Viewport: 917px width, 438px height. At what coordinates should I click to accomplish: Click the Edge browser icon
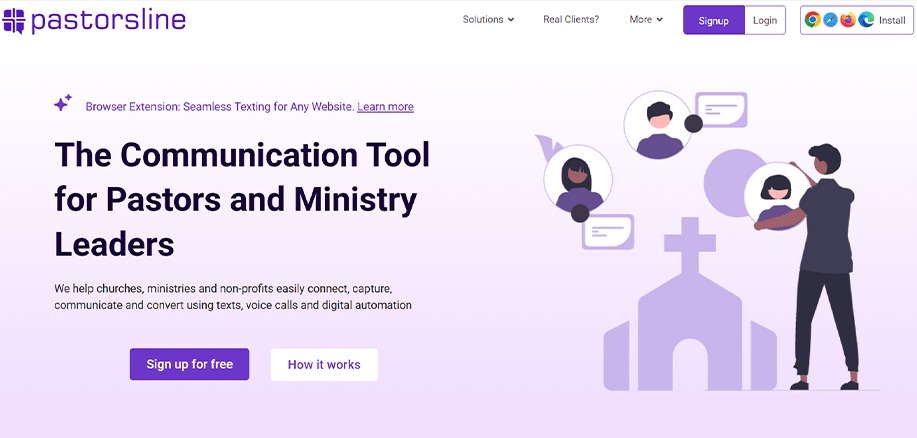(x=865, y=20)
